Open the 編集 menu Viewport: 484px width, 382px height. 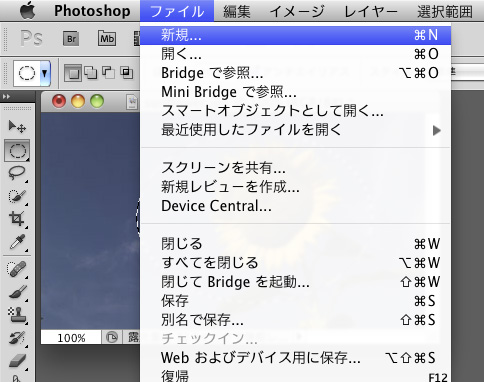[237, 11]
